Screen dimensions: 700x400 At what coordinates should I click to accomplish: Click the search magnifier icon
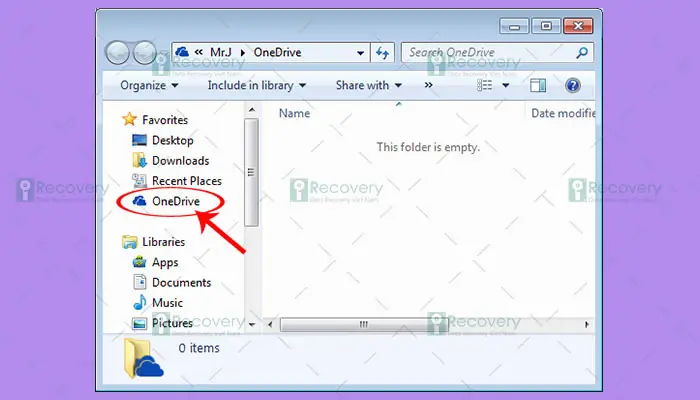[x=582, y=53]
